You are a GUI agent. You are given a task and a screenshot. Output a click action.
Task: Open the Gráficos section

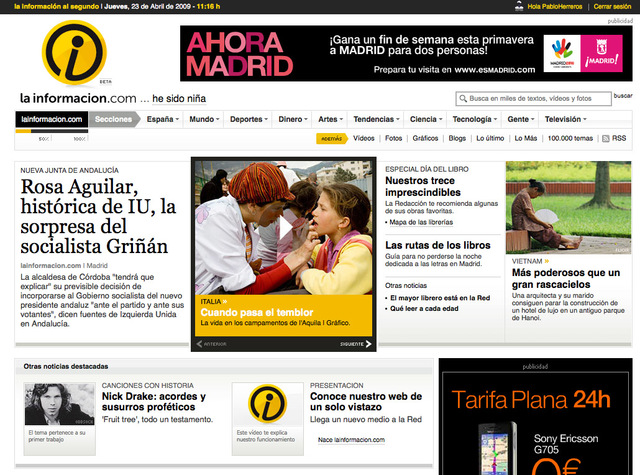tap(425, 138)
